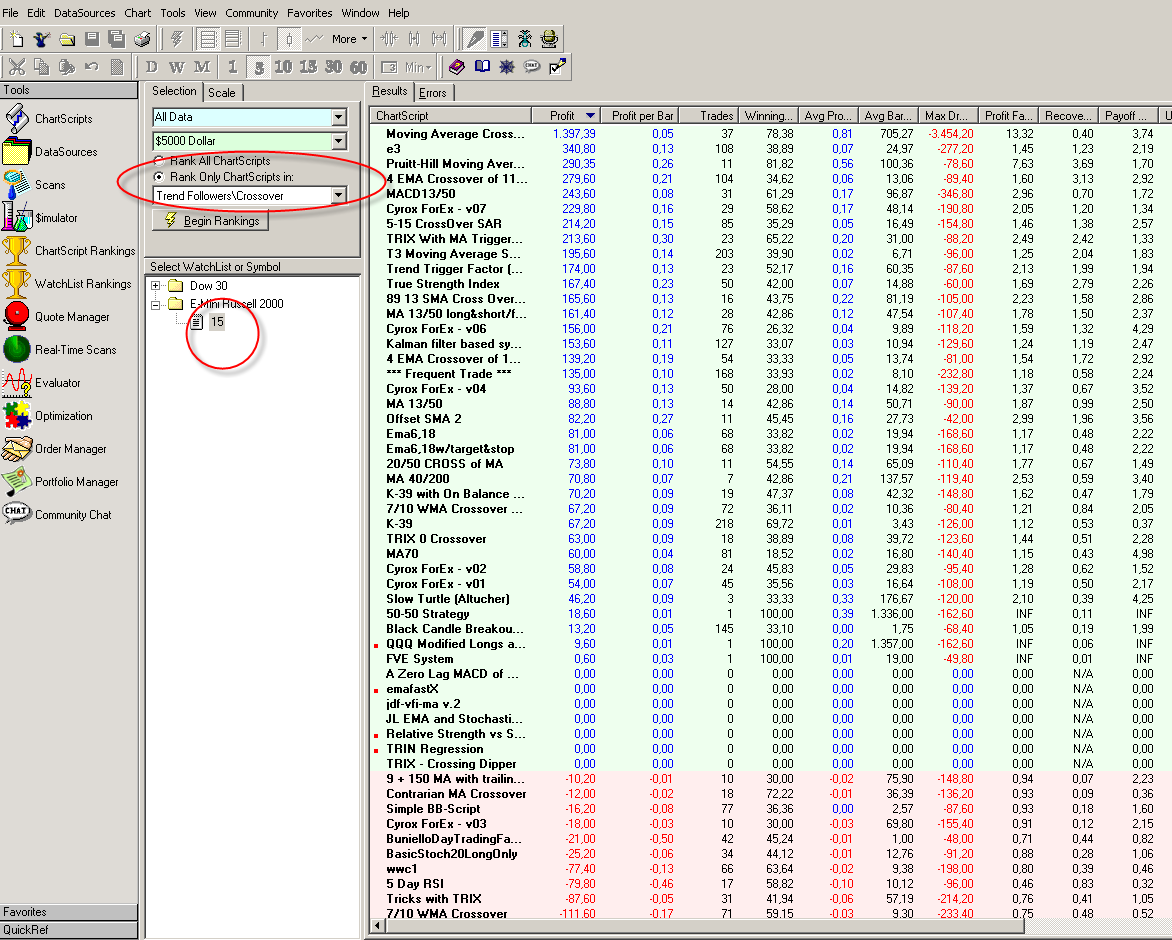1172x940 pixels.
Task: Click the Save disk icon
Action: tap(92, 39)
